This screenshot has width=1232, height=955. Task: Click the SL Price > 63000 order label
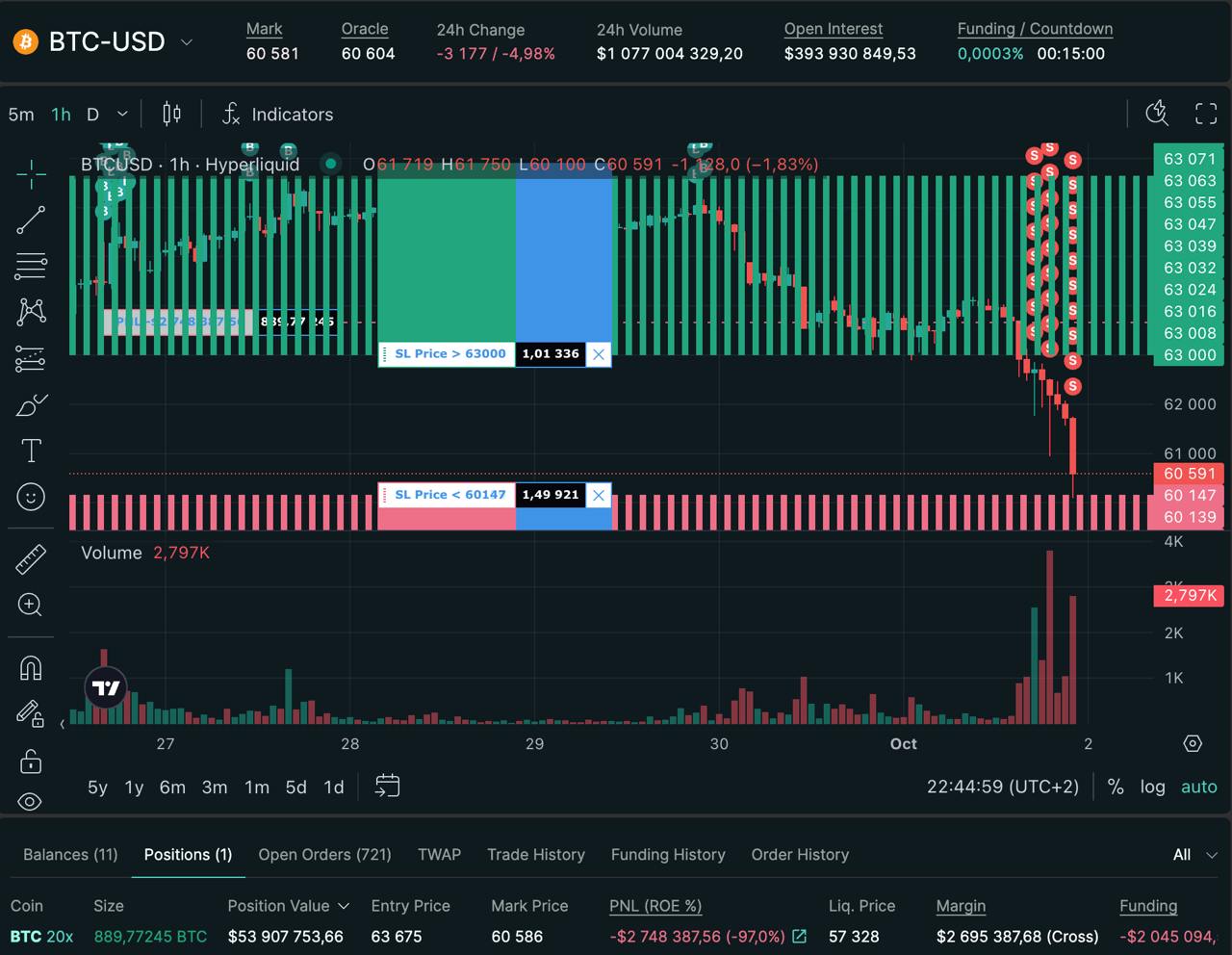(x=449, y=353)
